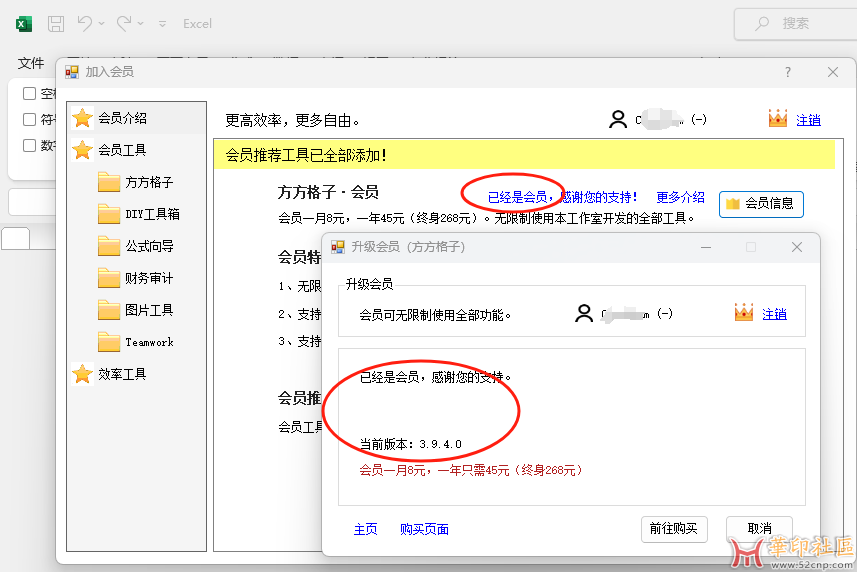This screenshot has height=572, width=857.
Task: Open the DIY工具箱 folder
Action: (x=152, y=214)
